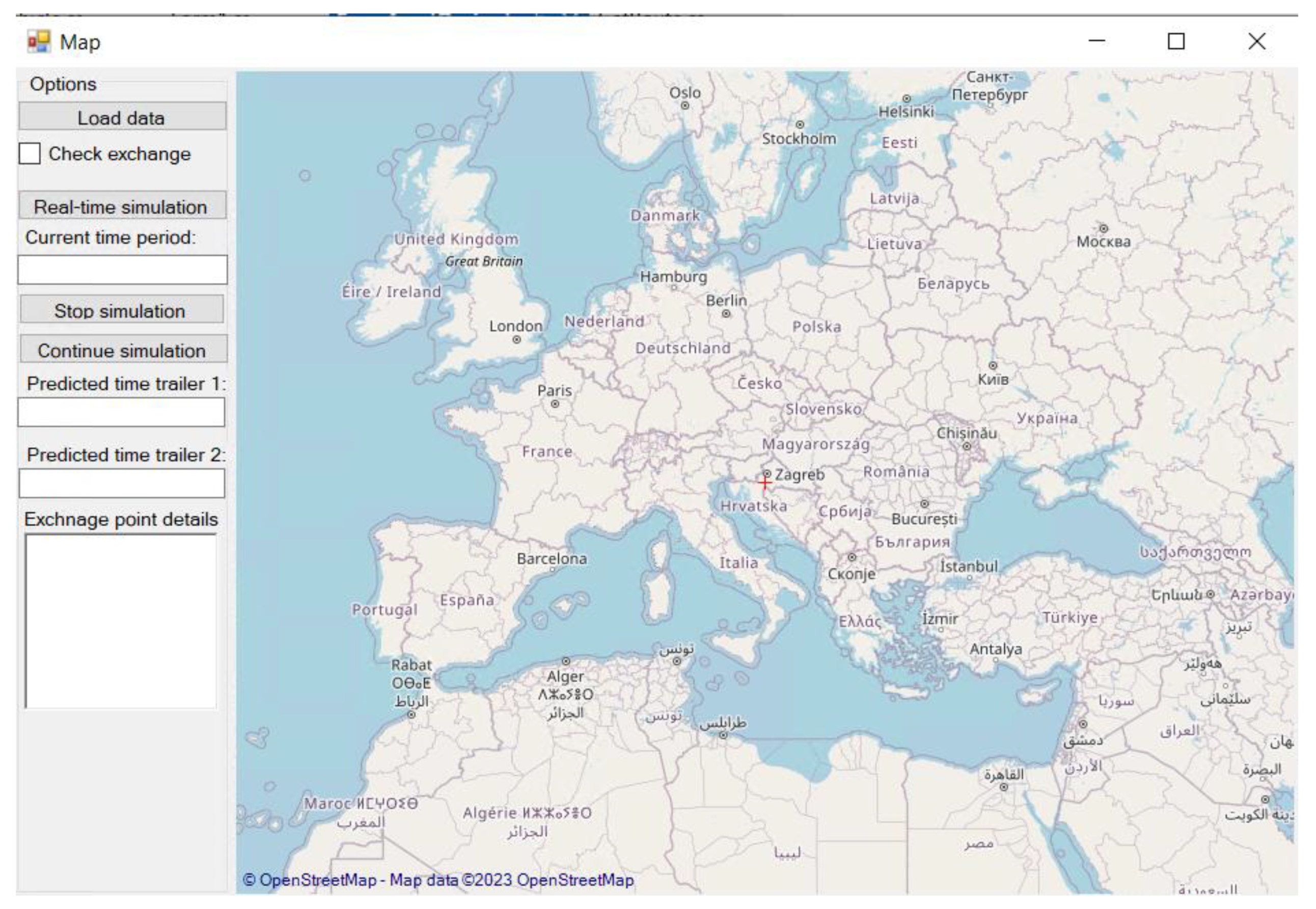Click the Berlin city marker dot
Screen dimensions: 1316x909
tap(726, 314)
